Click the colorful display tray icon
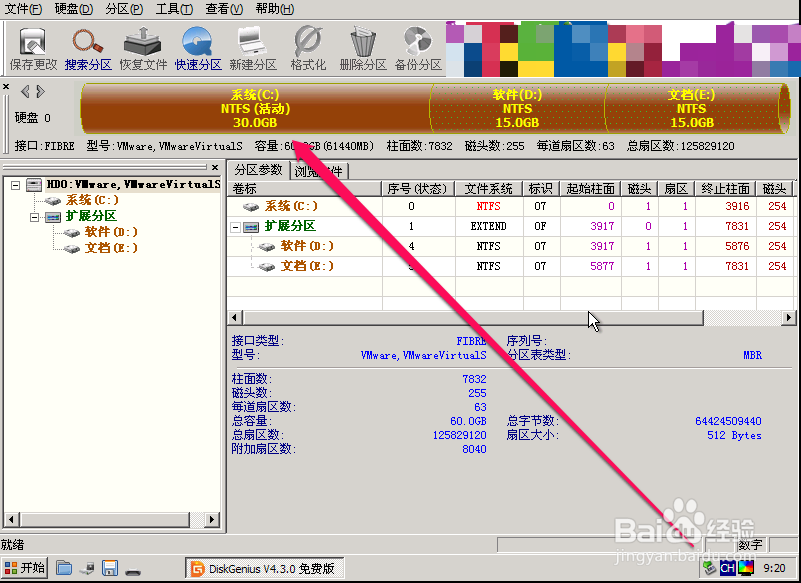 (746, 568)
